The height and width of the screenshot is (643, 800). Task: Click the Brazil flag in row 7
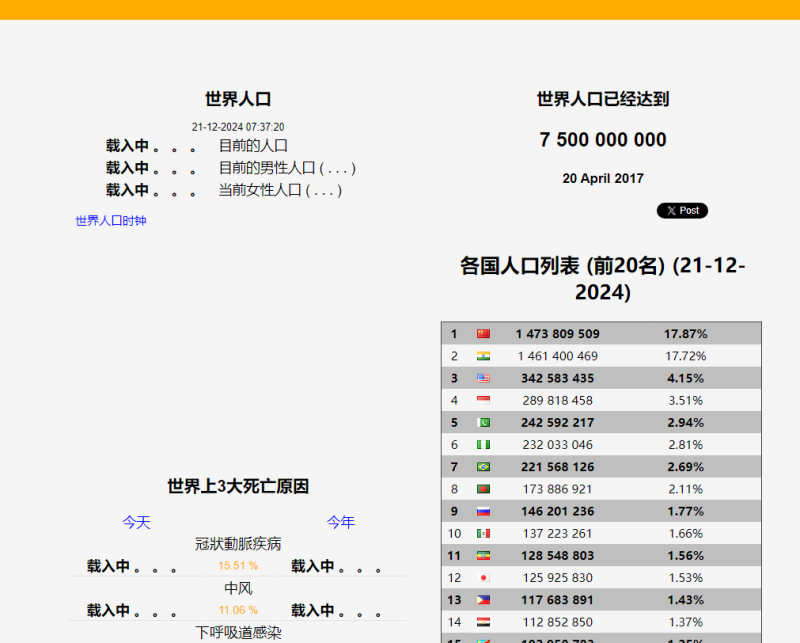(484, 467)
